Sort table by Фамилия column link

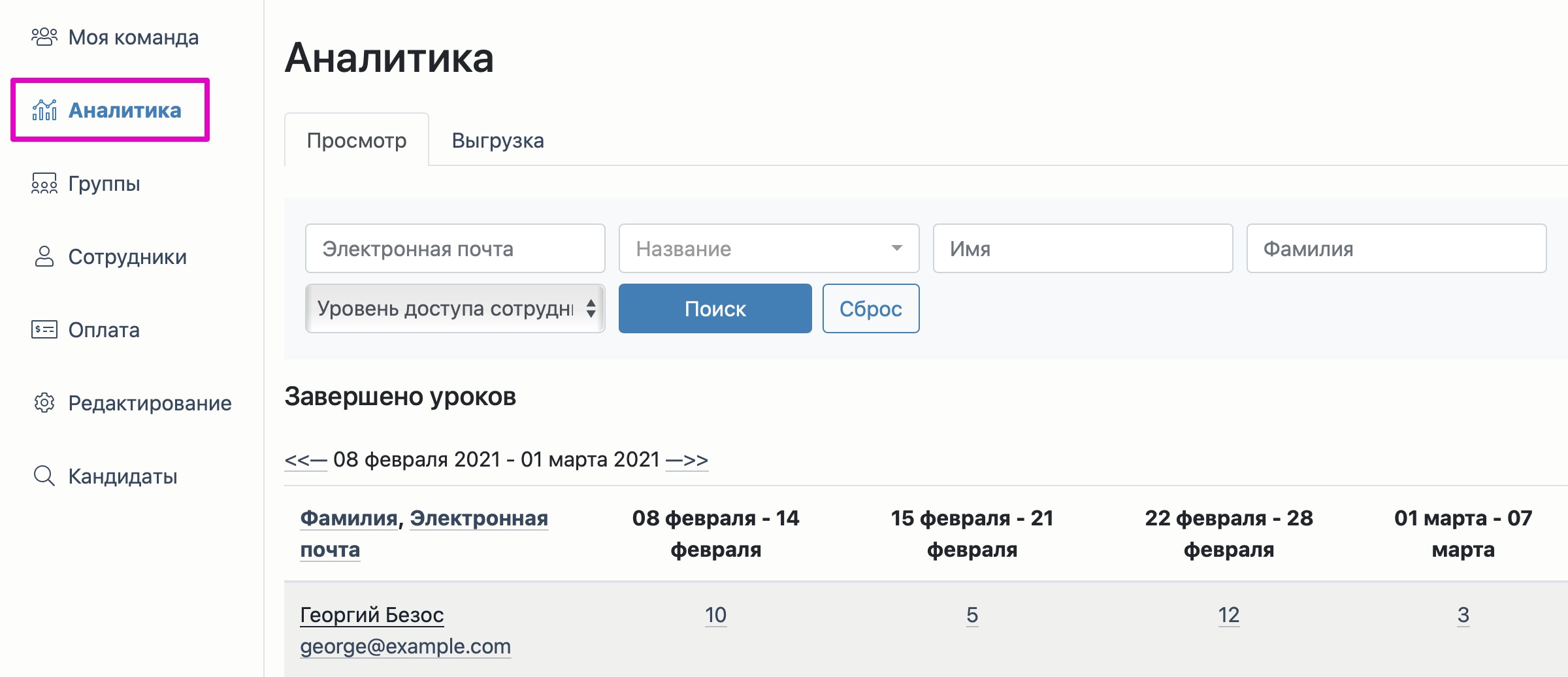coord(349,518)
